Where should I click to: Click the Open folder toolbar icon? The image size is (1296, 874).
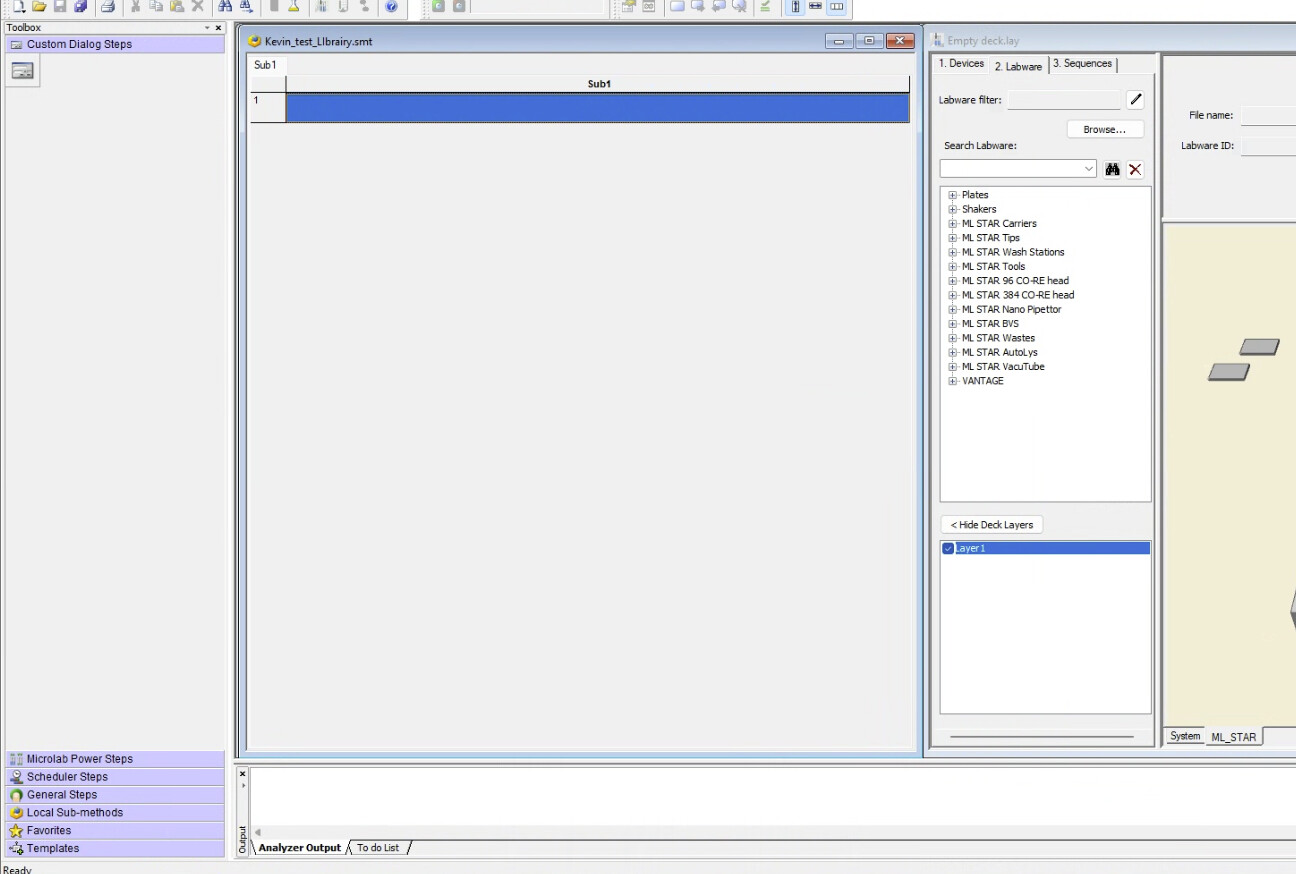[x=39, y=7]
